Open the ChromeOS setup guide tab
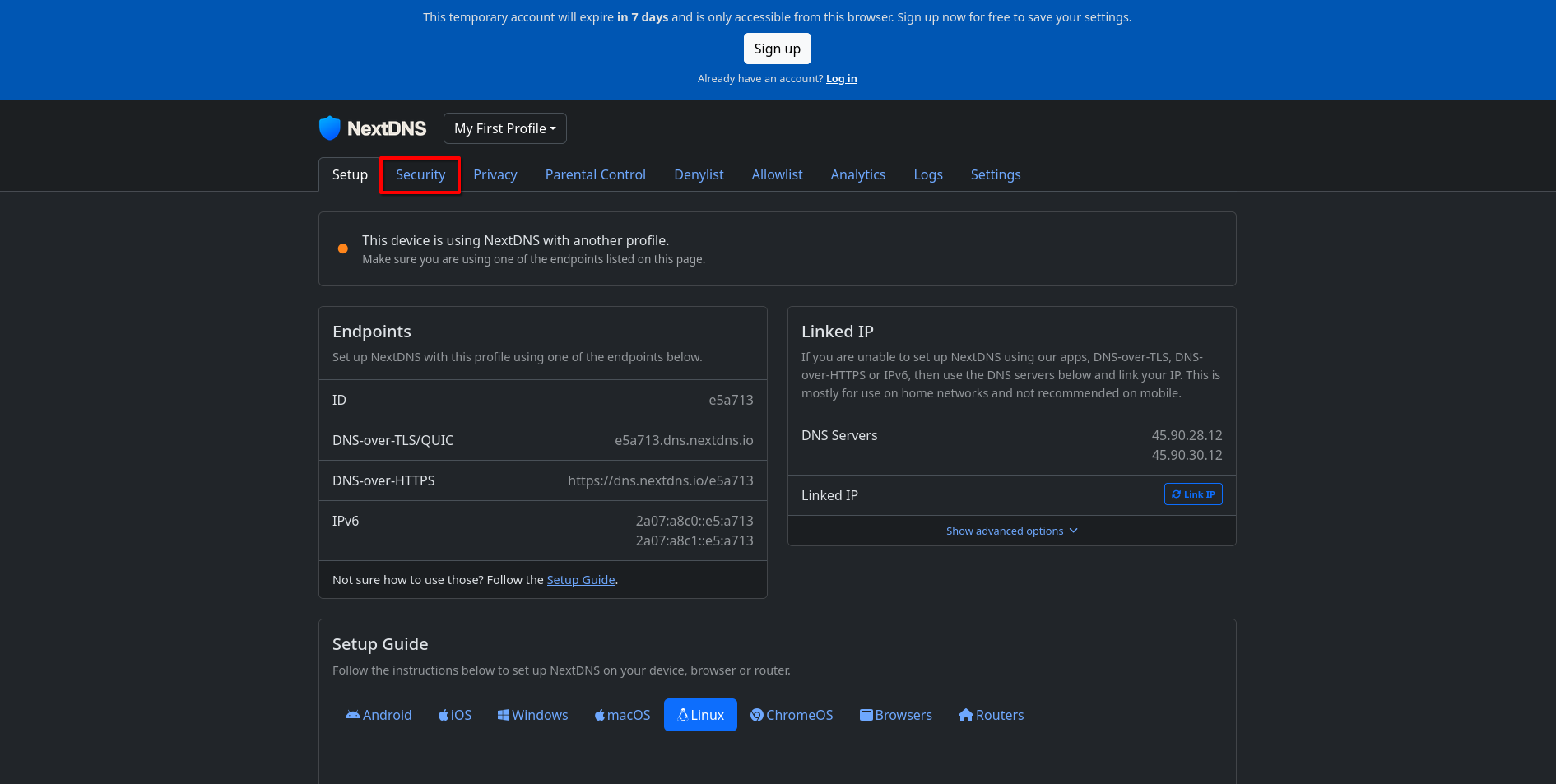Screen dimensions: 1556x784 click(792, 715)
